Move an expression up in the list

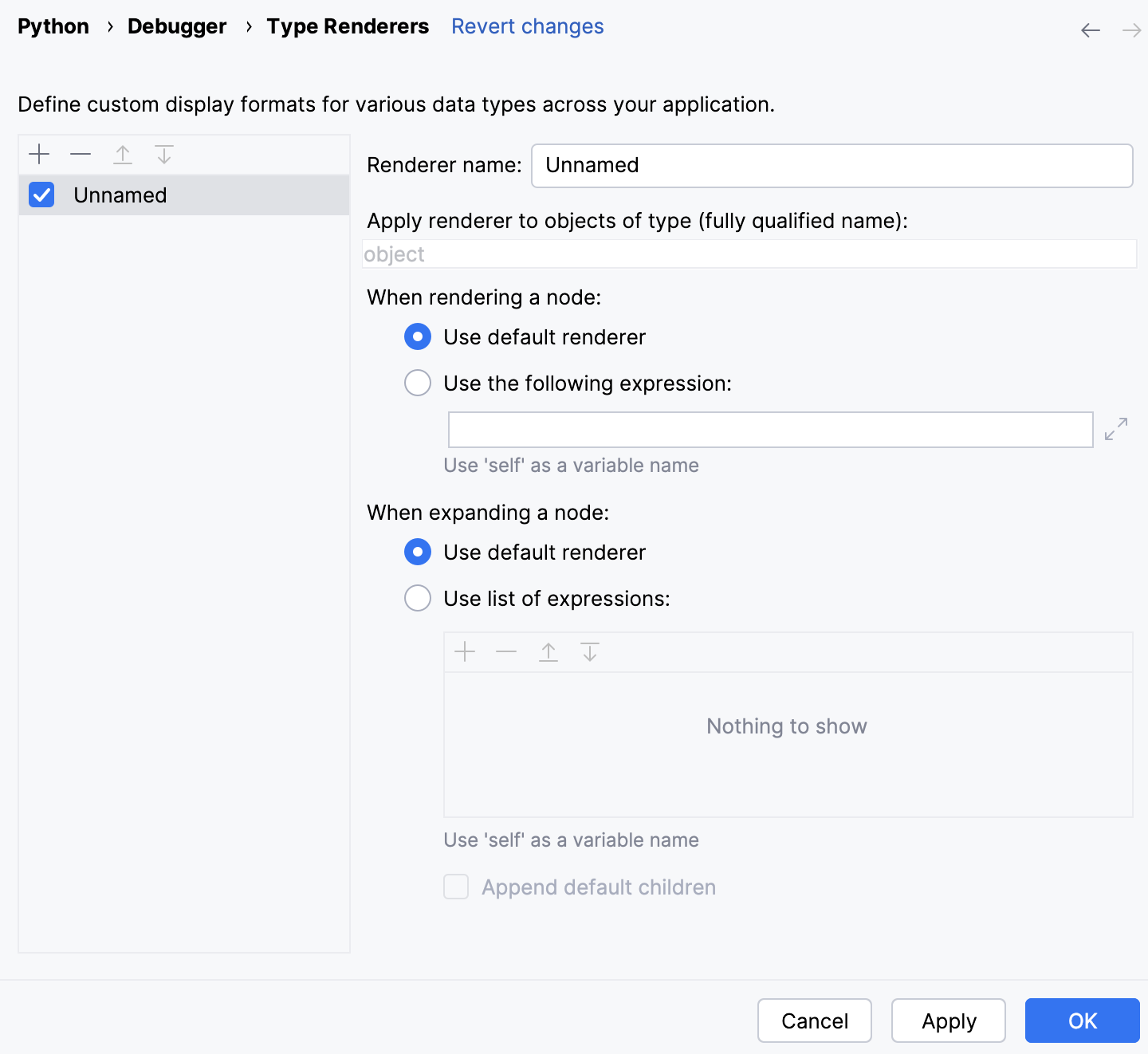[x=548, y=651]
